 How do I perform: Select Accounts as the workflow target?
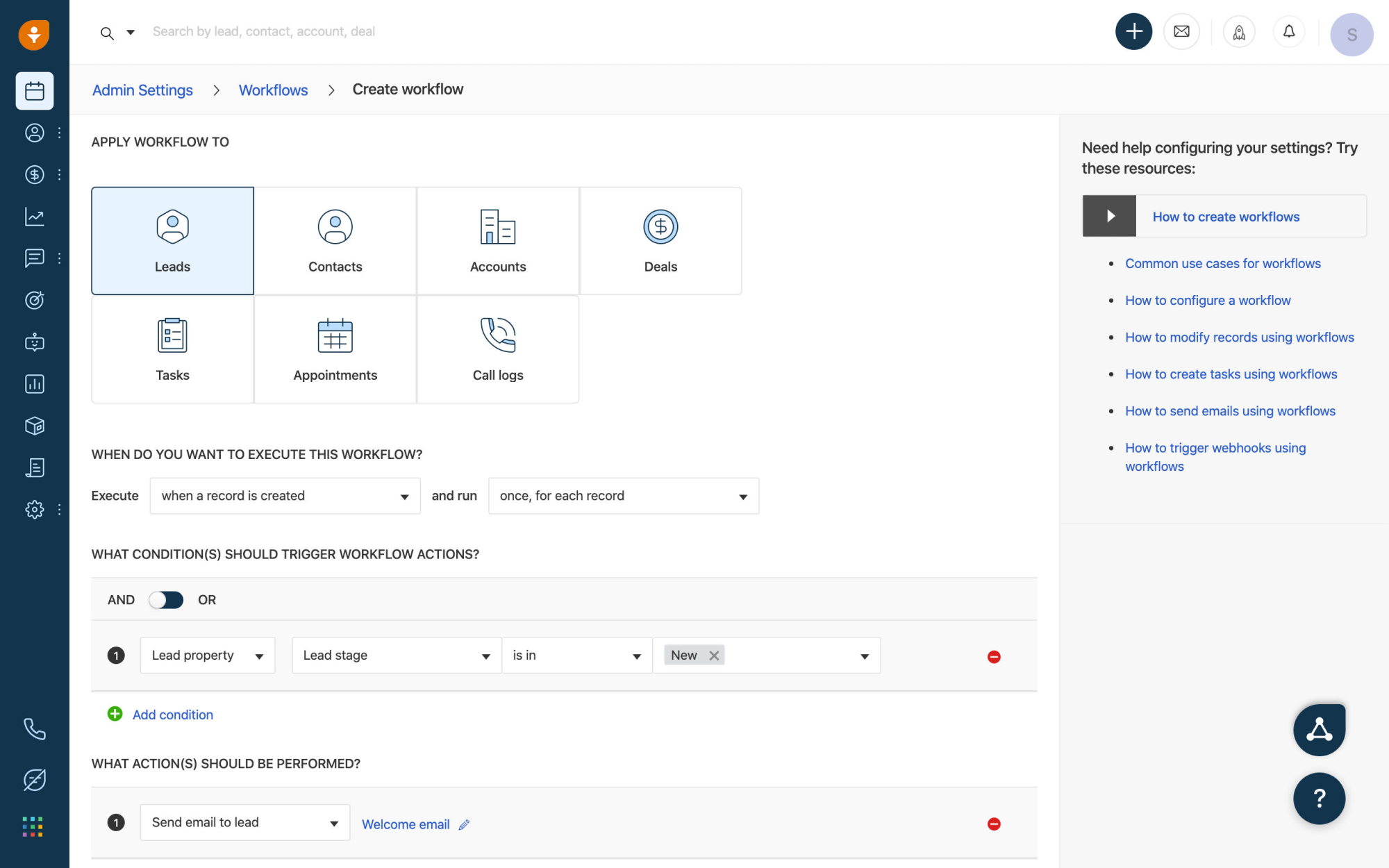(x=497, y=240)
